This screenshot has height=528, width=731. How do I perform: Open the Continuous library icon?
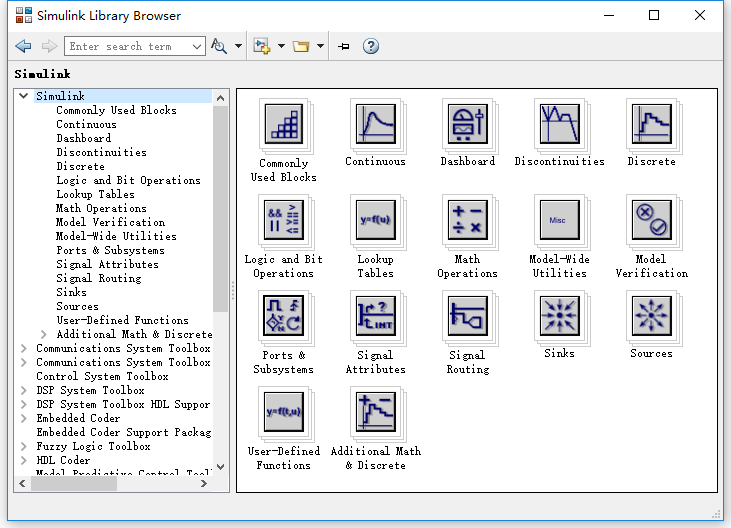[x=375, y=123]
